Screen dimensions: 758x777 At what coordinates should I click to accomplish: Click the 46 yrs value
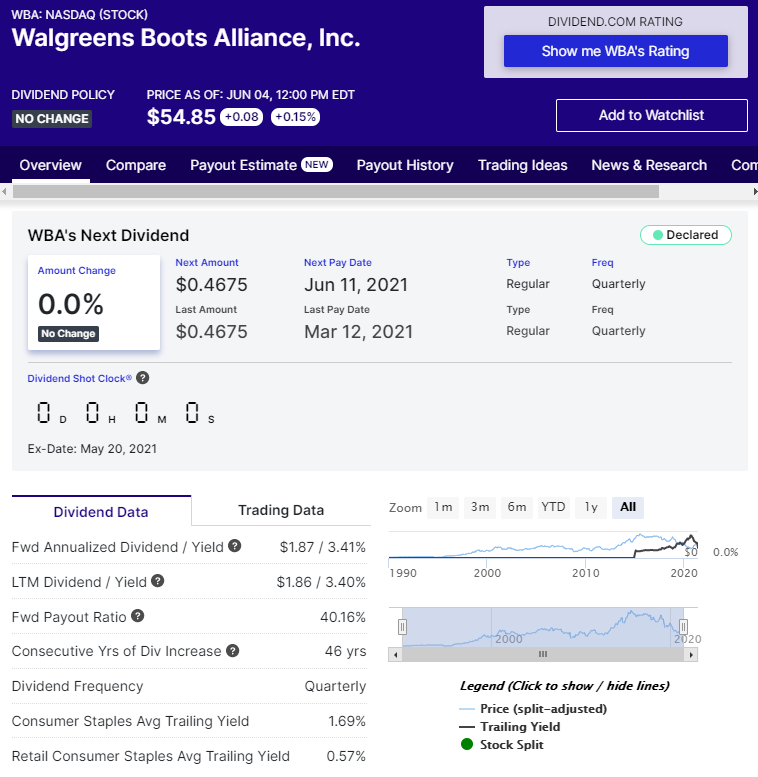(x=345, y=651)
